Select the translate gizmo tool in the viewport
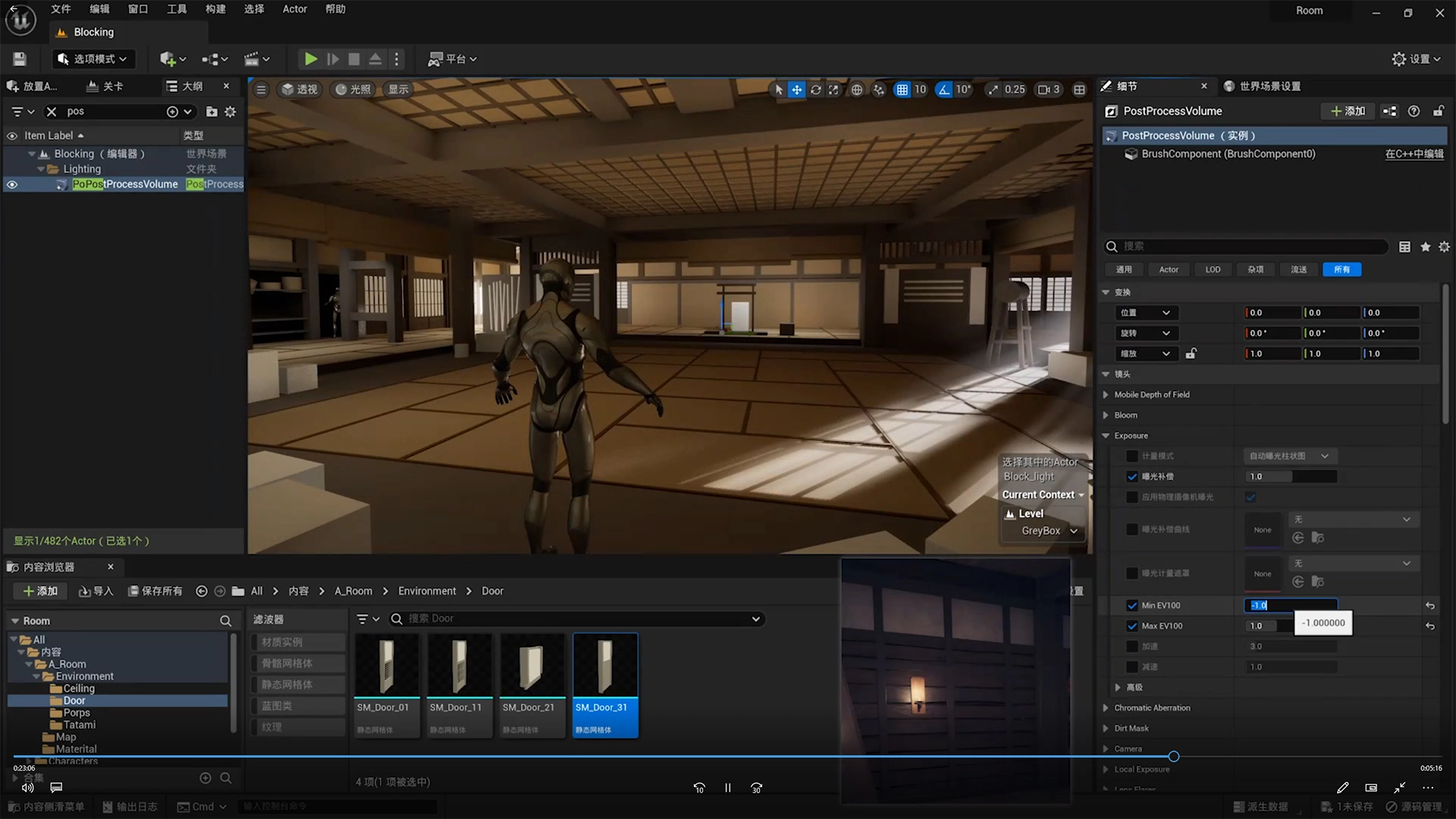Image resolution: width=1456 pixels, height=819 pixels. tap(796, 89)
